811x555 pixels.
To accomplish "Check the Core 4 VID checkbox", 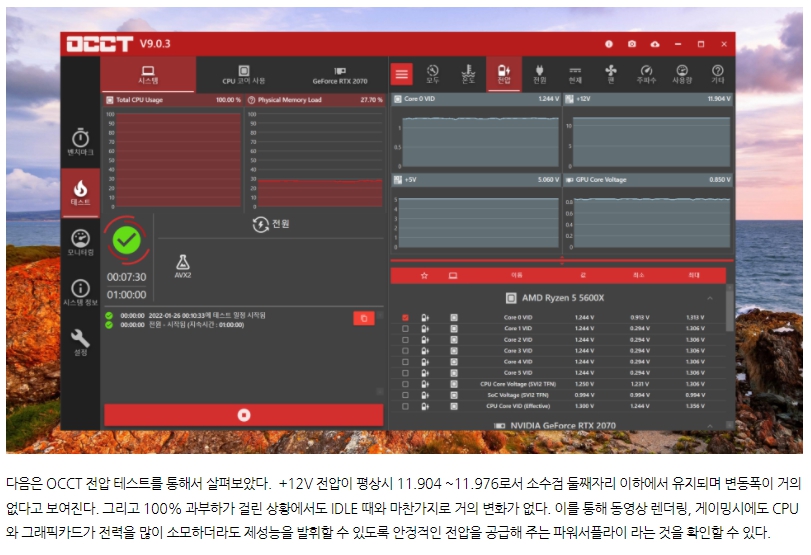I will point(405,362).
